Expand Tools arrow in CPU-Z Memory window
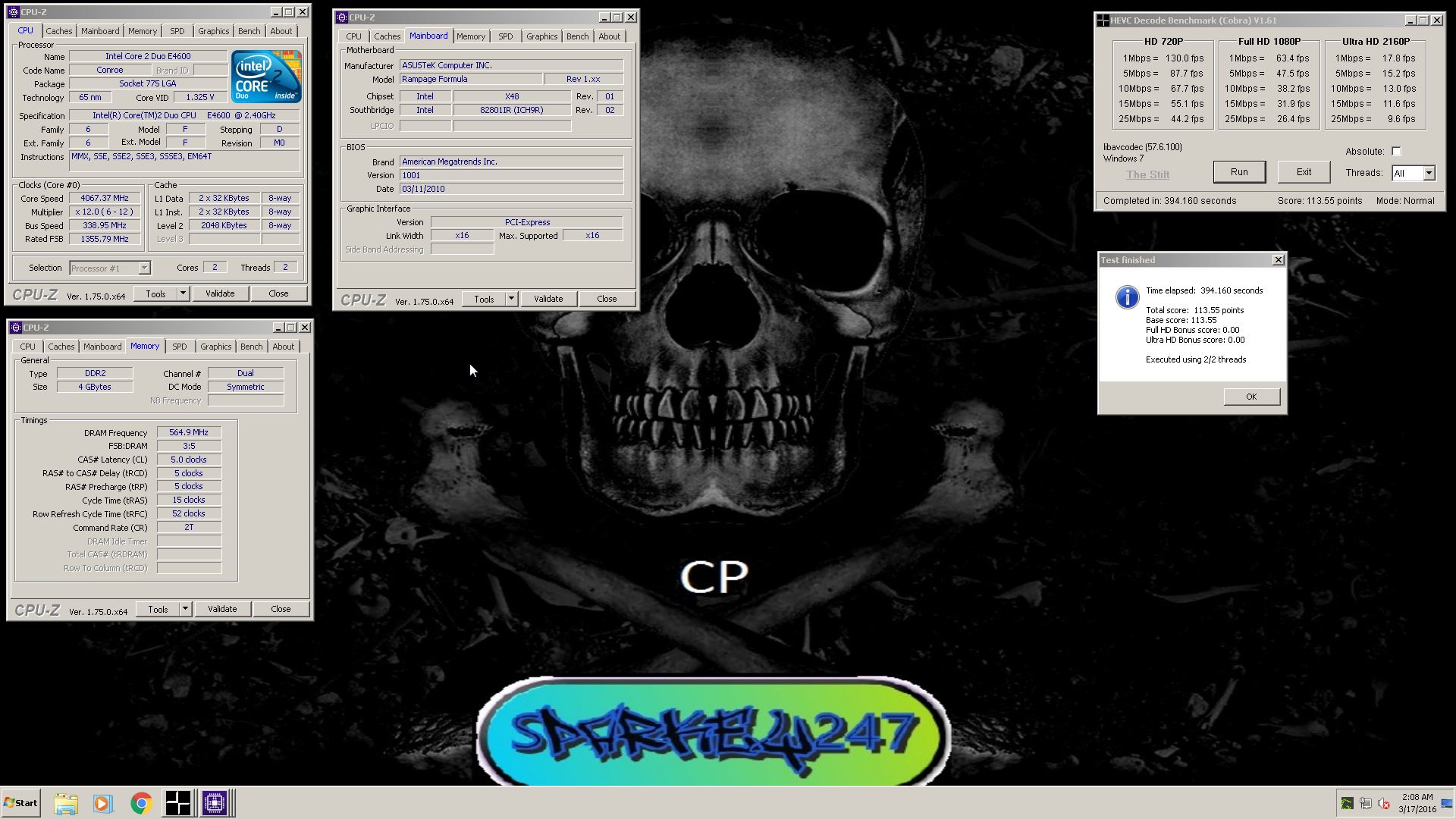 (x=185, y=609)
